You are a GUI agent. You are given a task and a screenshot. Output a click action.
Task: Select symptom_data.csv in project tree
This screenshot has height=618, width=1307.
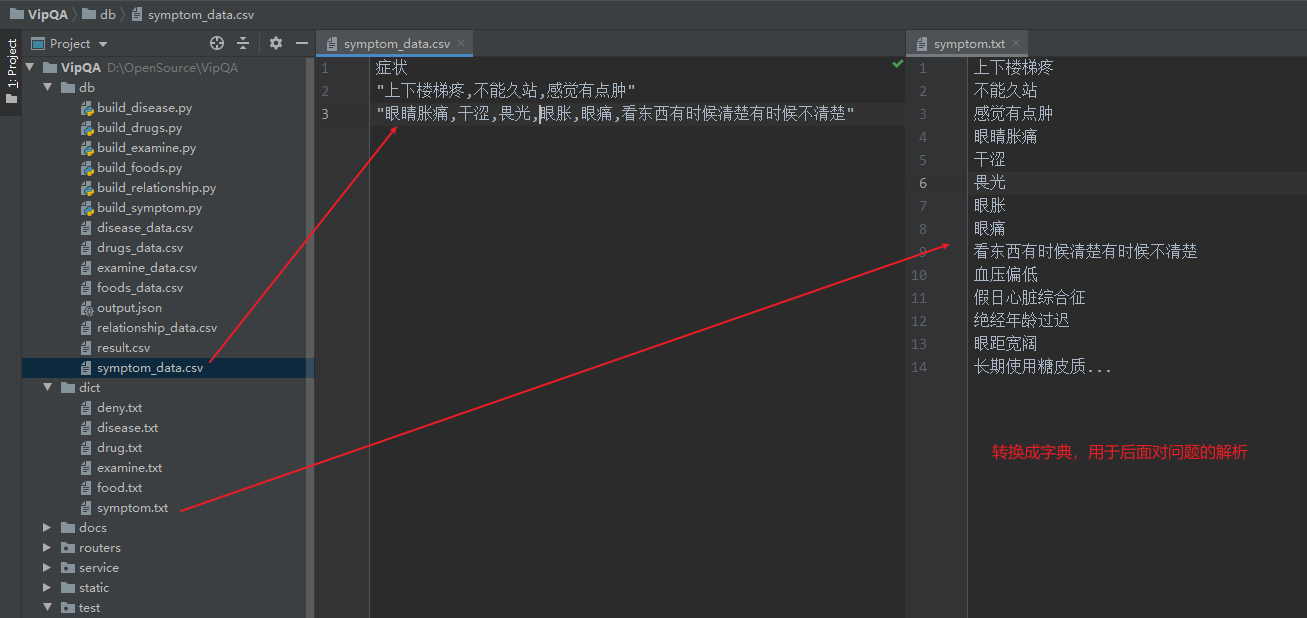coord(150,368)
